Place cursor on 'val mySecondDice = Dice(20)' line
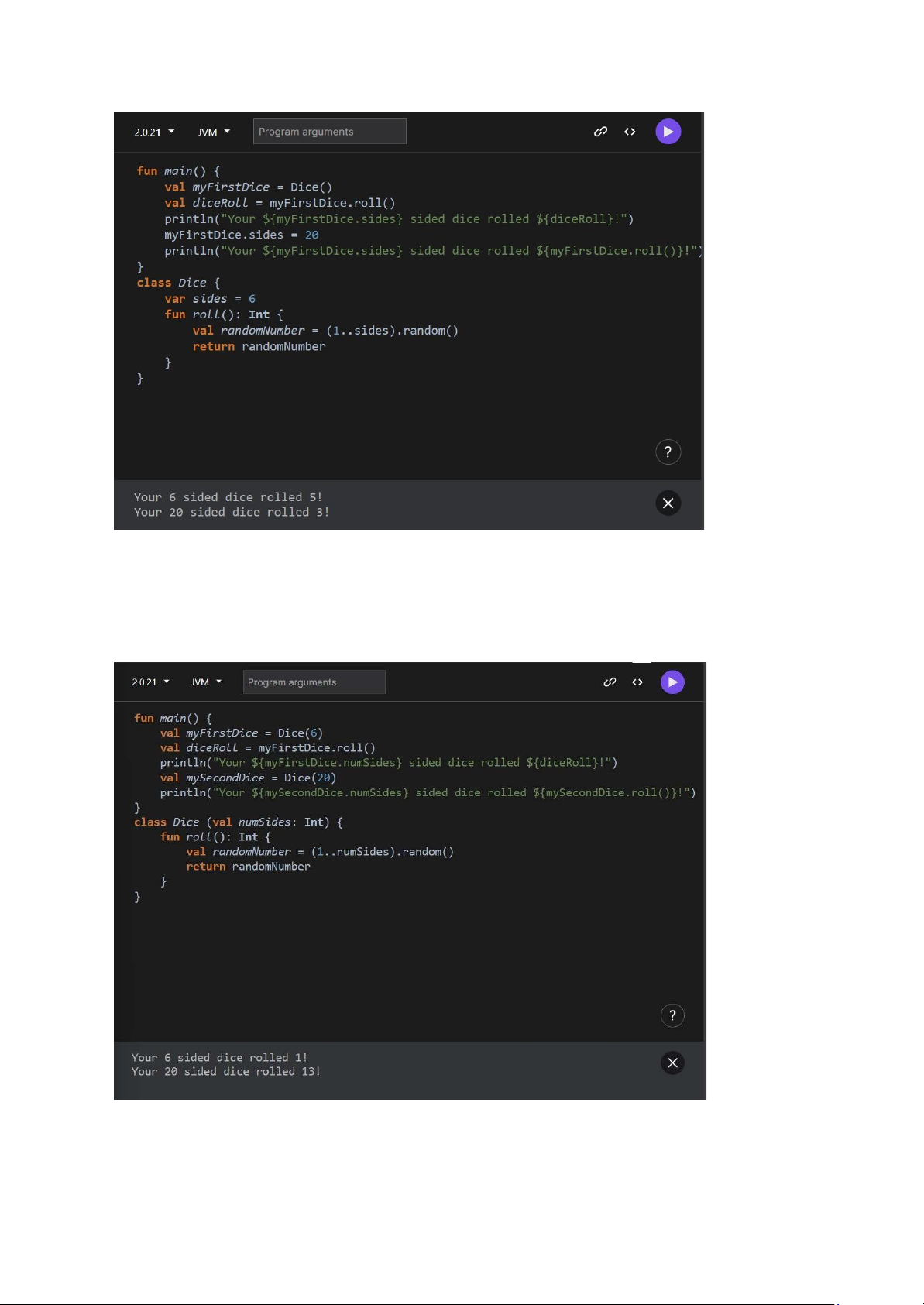Screen dimensions: 924x1305 point(248,778)
